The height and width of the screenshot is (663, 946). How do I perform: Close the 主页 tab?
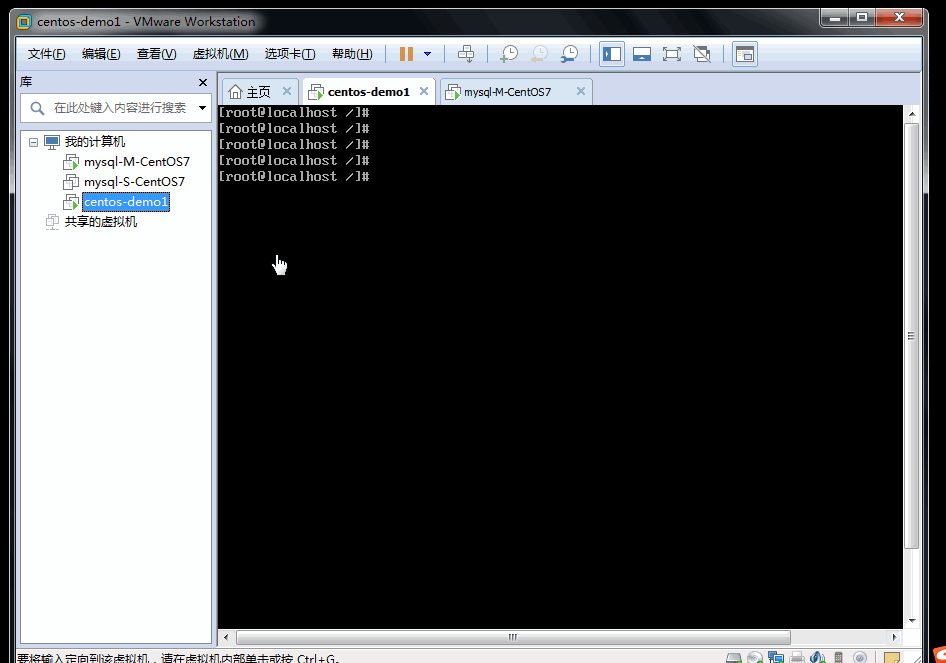(x=287, y=91)
